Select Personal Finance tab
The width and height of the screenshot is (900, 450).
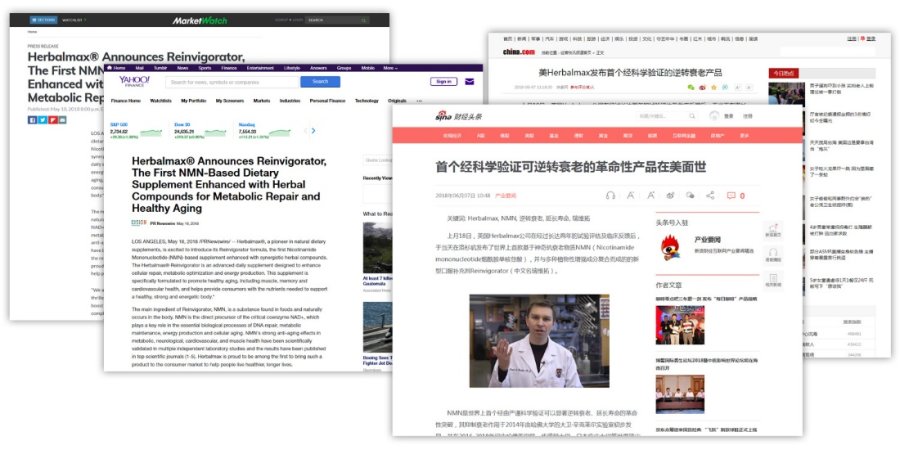(x=328, y=100)
